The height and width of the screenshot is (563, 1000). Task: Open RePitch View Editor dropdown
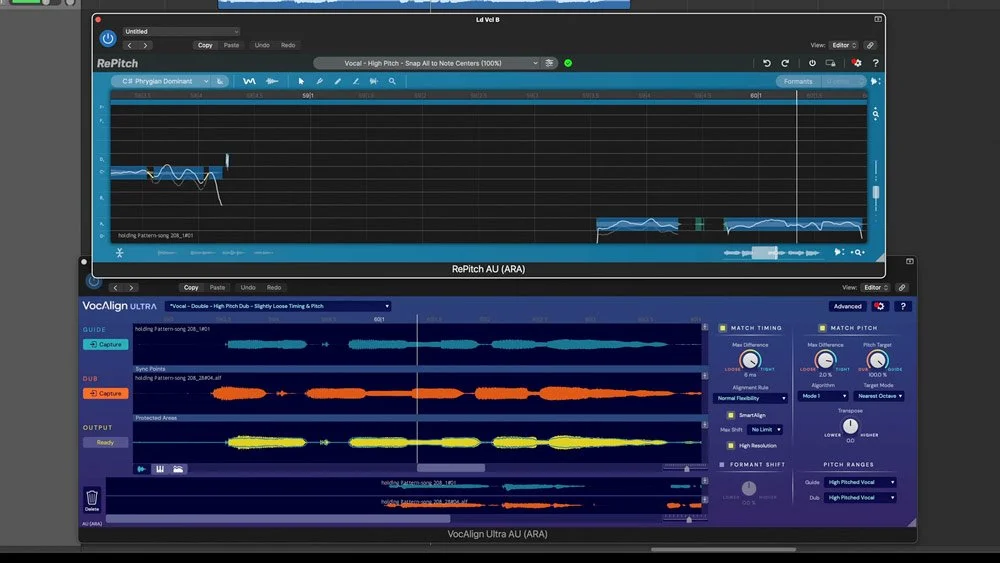pyautogui.click(x=844, y=45)
